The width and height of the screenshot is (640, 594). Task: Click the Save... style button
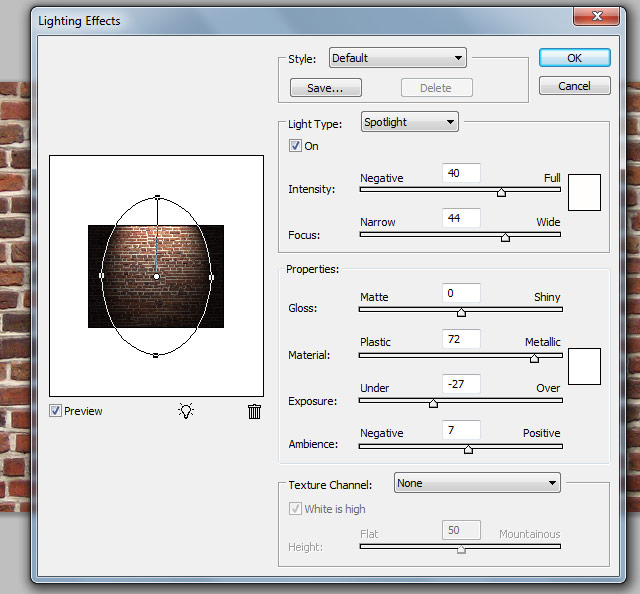click(x=325, y=88)
